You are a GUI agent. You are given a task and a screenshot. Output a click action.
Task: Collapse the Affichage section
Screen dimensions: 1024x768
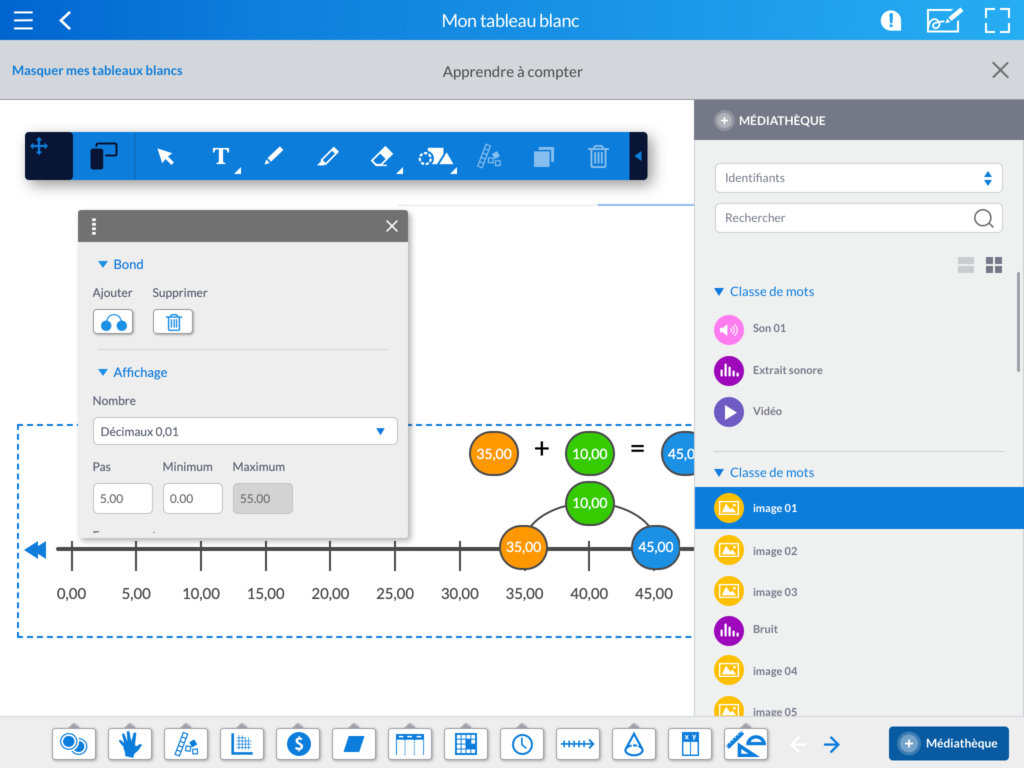[x=102, y=372]
